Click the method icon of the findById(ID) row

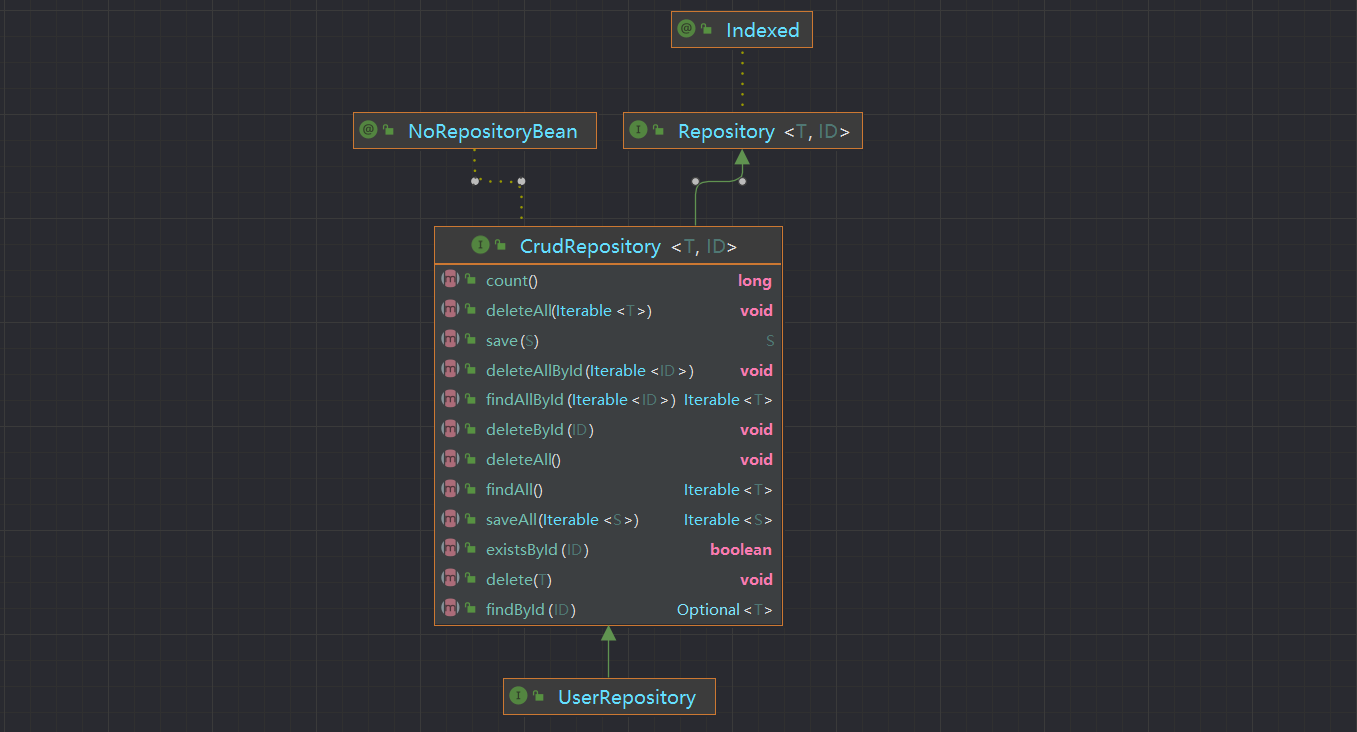point(450,609)
